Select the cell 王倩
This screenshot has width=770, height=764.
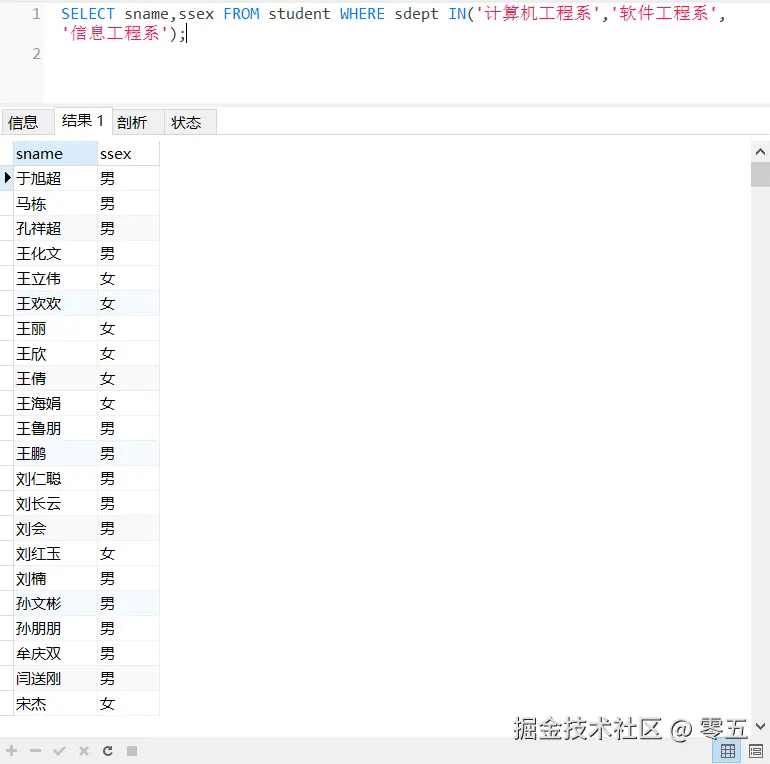click(55, 379)
